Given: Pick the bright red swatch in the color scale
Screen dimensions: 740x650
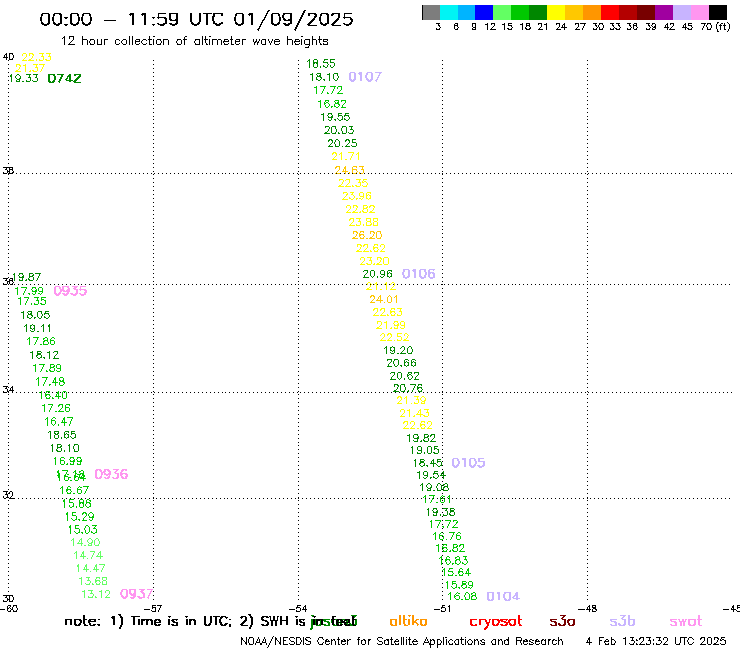Looking at the screenshot, I should click(x=610, y=12).
